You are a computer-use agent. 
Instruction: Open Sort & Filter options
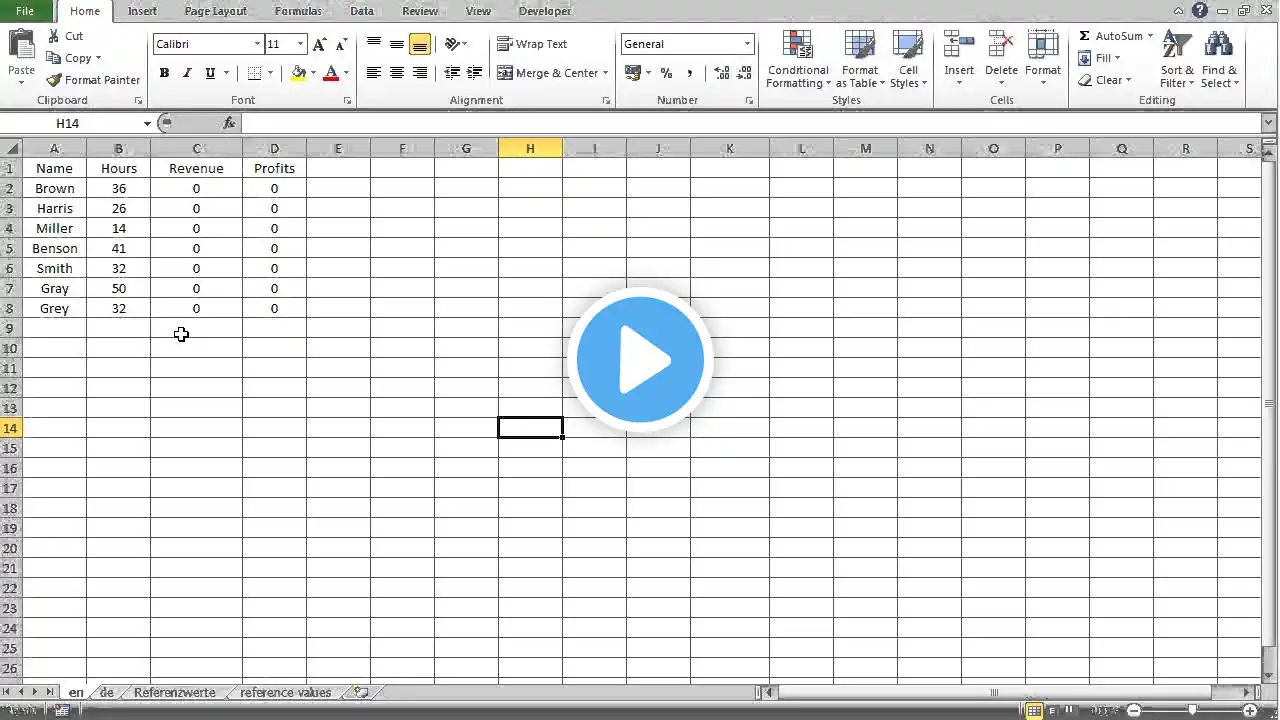1177,59
